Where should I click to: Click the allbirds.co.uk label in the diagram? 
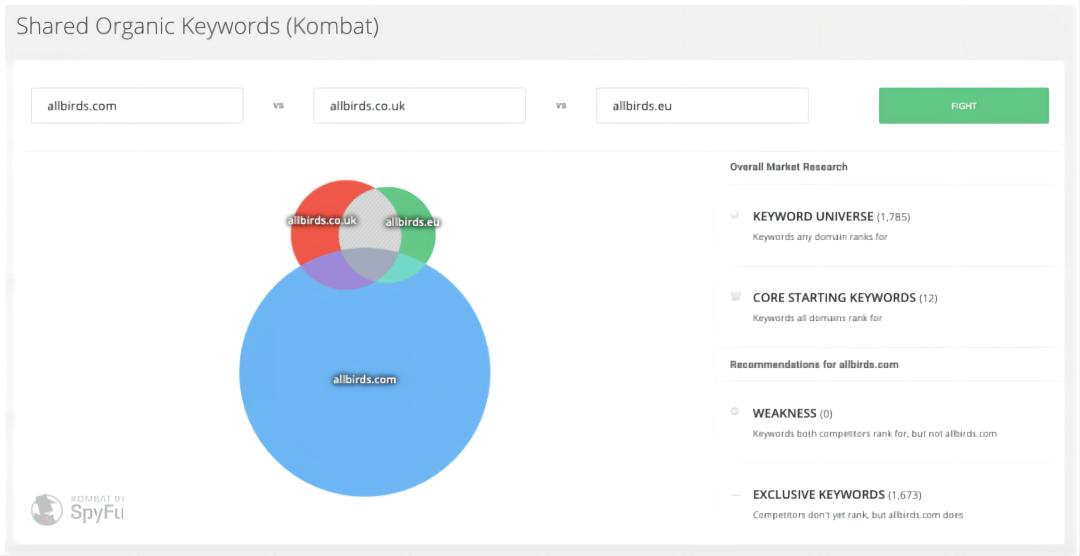322,220
